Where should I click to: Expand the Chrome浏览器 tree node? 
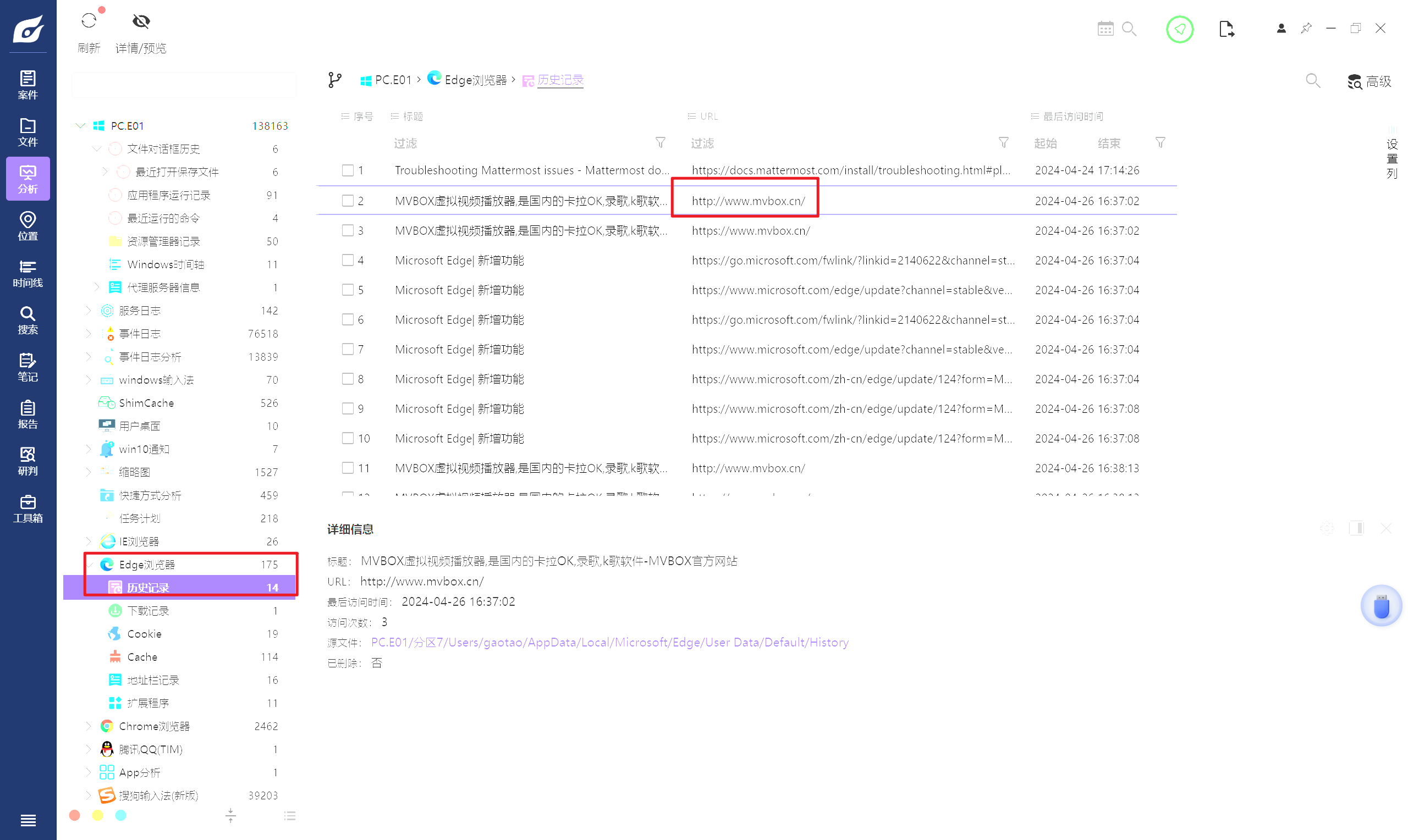click(89, 726)
